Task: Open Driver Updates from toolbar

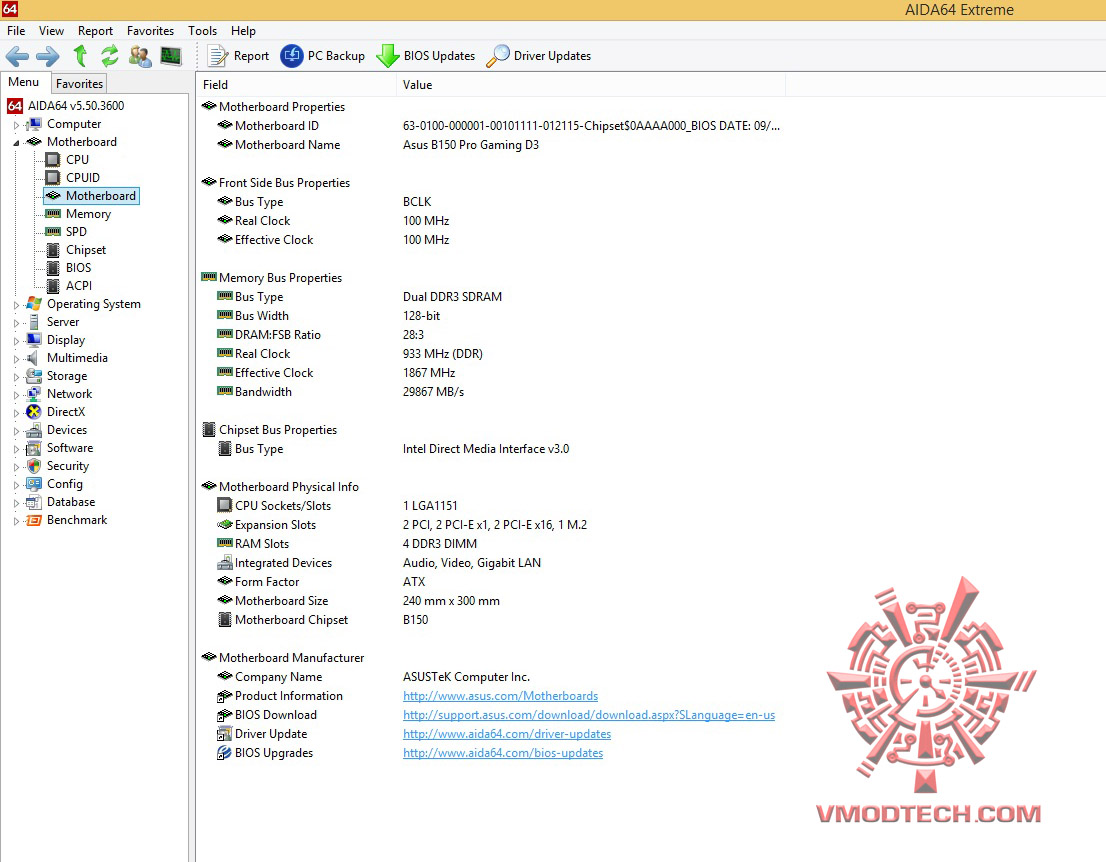Action: pos(539,56)
